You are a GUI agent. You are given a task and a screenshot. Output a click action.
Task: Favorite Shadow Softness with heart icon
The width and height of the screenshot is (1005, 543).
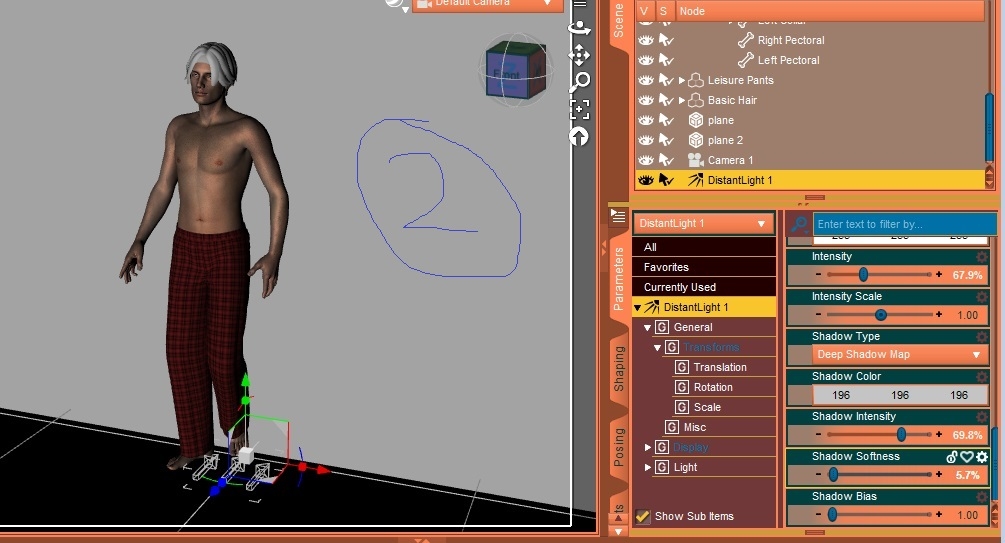(x=967, y=456)
